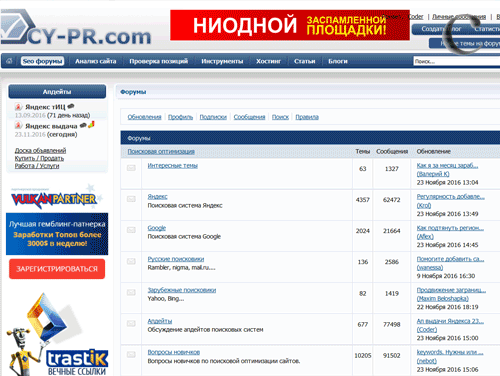Open the Правила link

point(307,117)
